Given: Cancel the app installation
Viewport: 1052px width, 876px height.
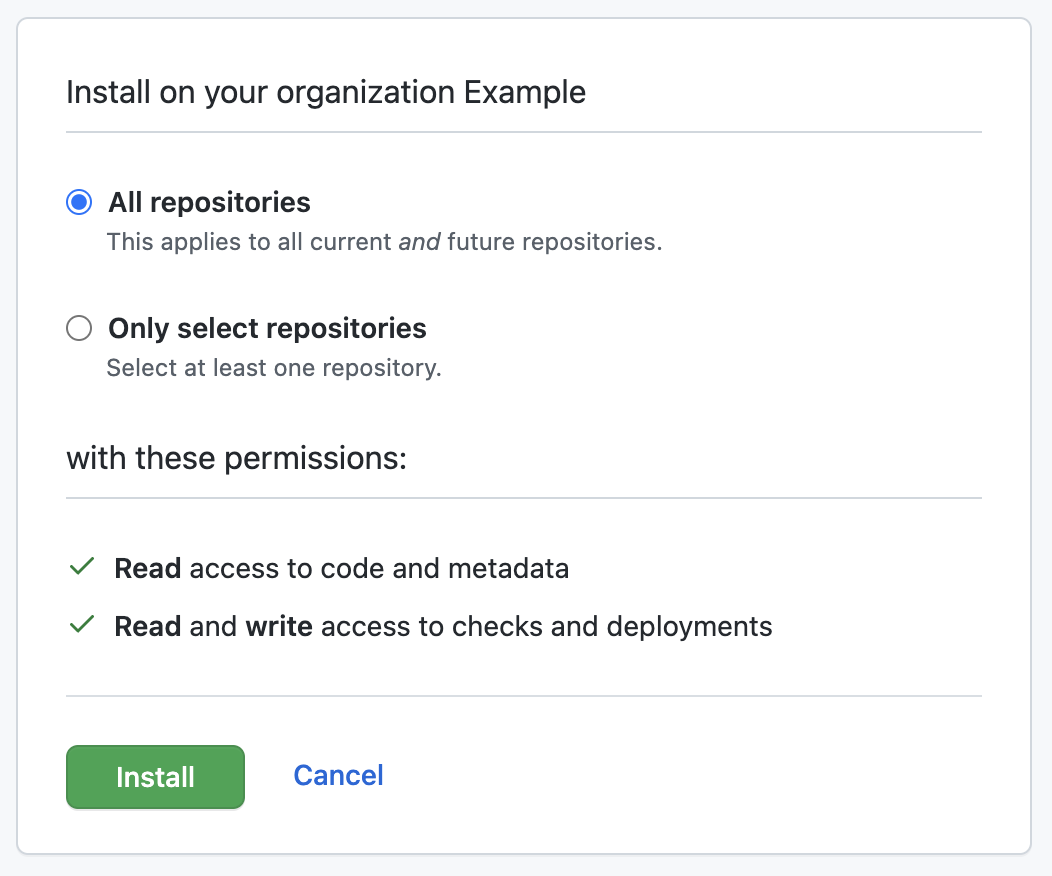Looking at the screenshot, I should coord(338,775).
